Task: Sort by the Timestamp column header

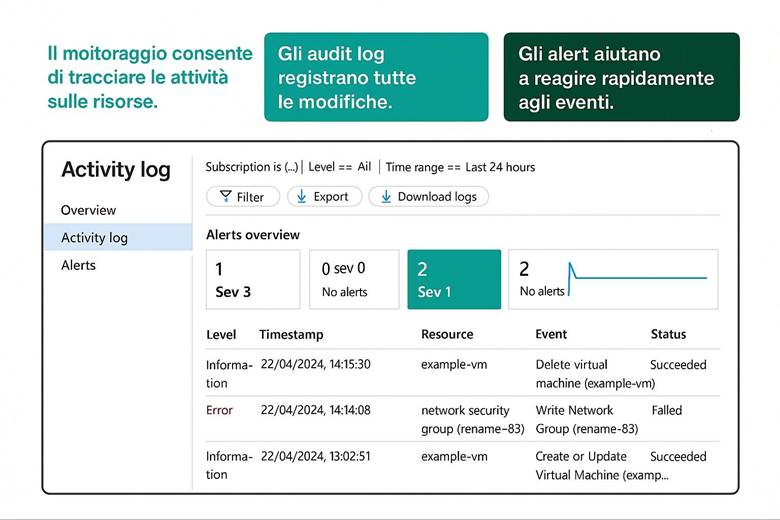Action: tap(291, 334)
